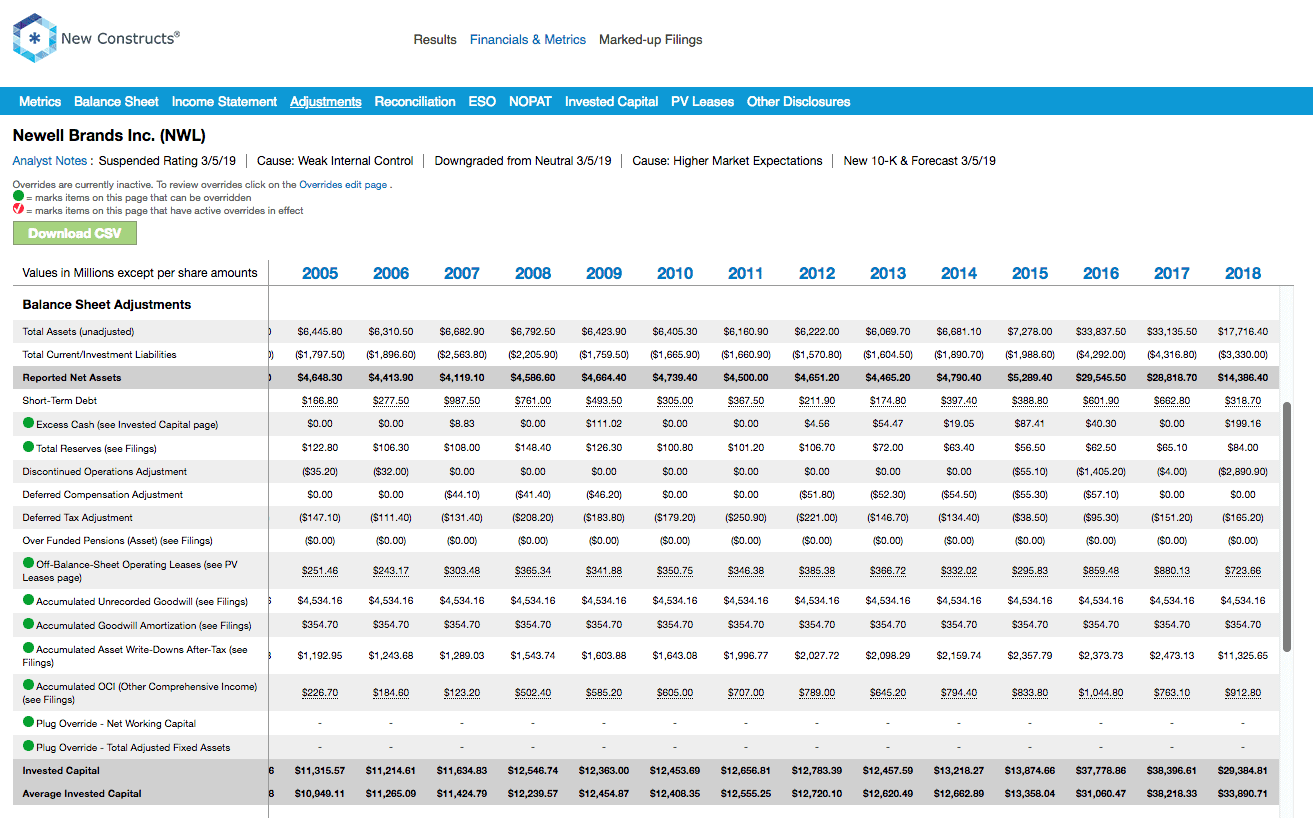Click 2018 Asset Write-Downs value $11,325.65

(x=1243, y=656)
